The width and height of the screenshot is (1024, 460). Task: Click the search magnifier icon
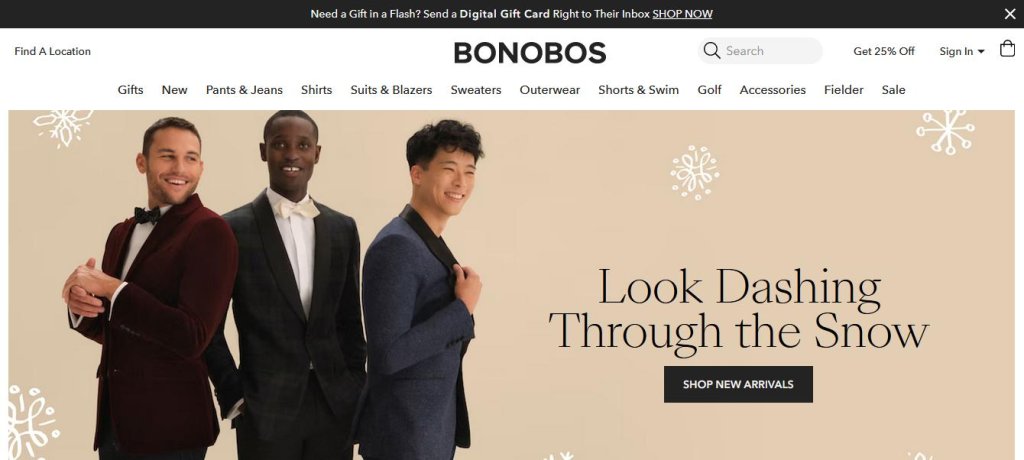tap(712, 51)
